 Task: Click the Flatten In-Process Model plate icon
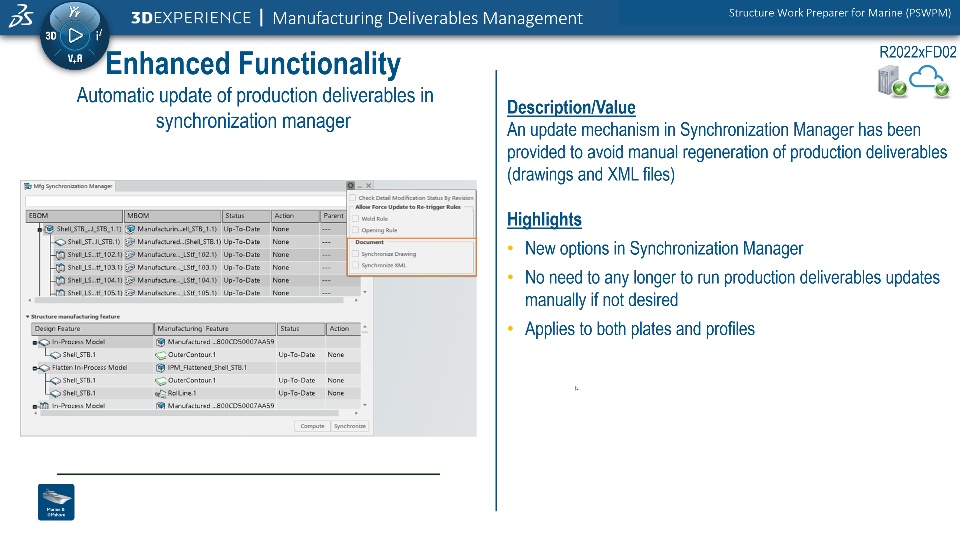pyautogui.click(x=44, y=368)
